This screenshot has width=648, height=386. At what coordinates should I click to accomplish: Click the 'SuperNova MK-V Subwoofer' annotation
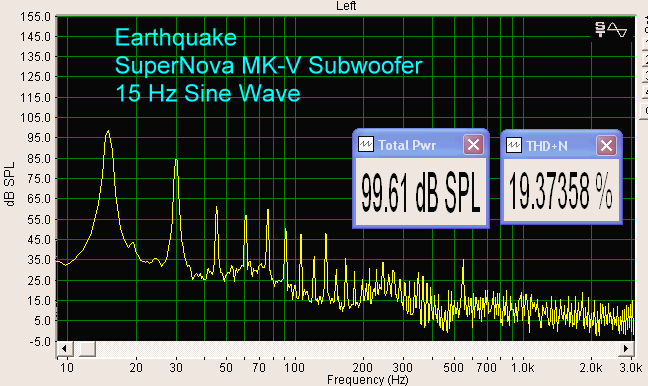click(x=269, y=65)
